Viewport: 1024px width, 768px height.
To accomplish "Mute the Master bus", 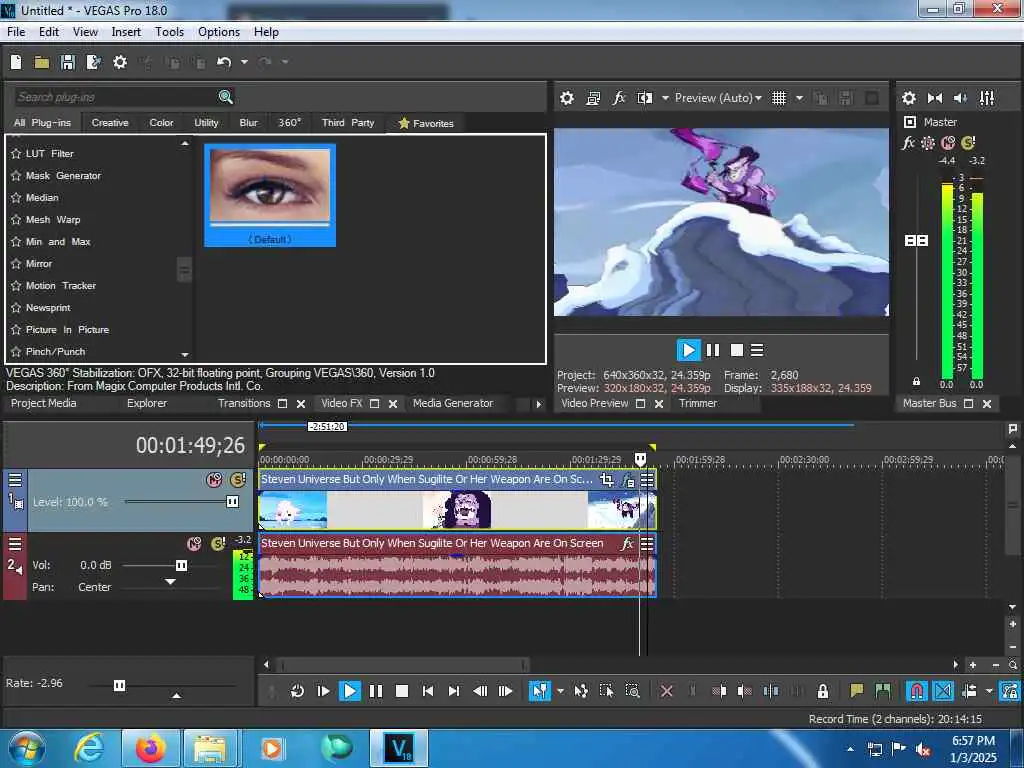I will click(x=948, y=142).
